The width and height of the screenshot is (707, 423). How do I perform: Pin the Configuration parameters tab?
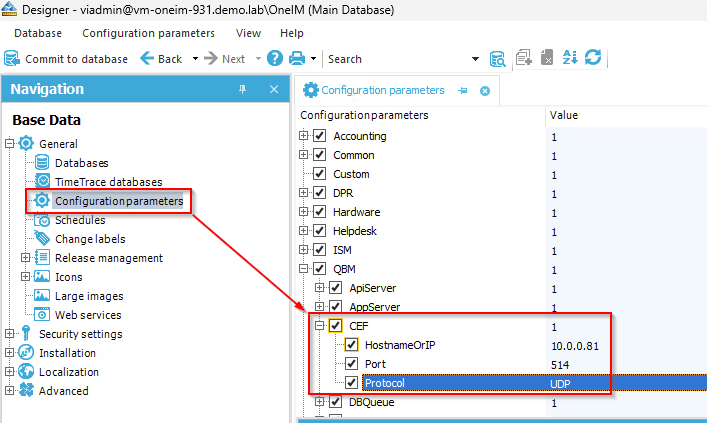point(463,91)
